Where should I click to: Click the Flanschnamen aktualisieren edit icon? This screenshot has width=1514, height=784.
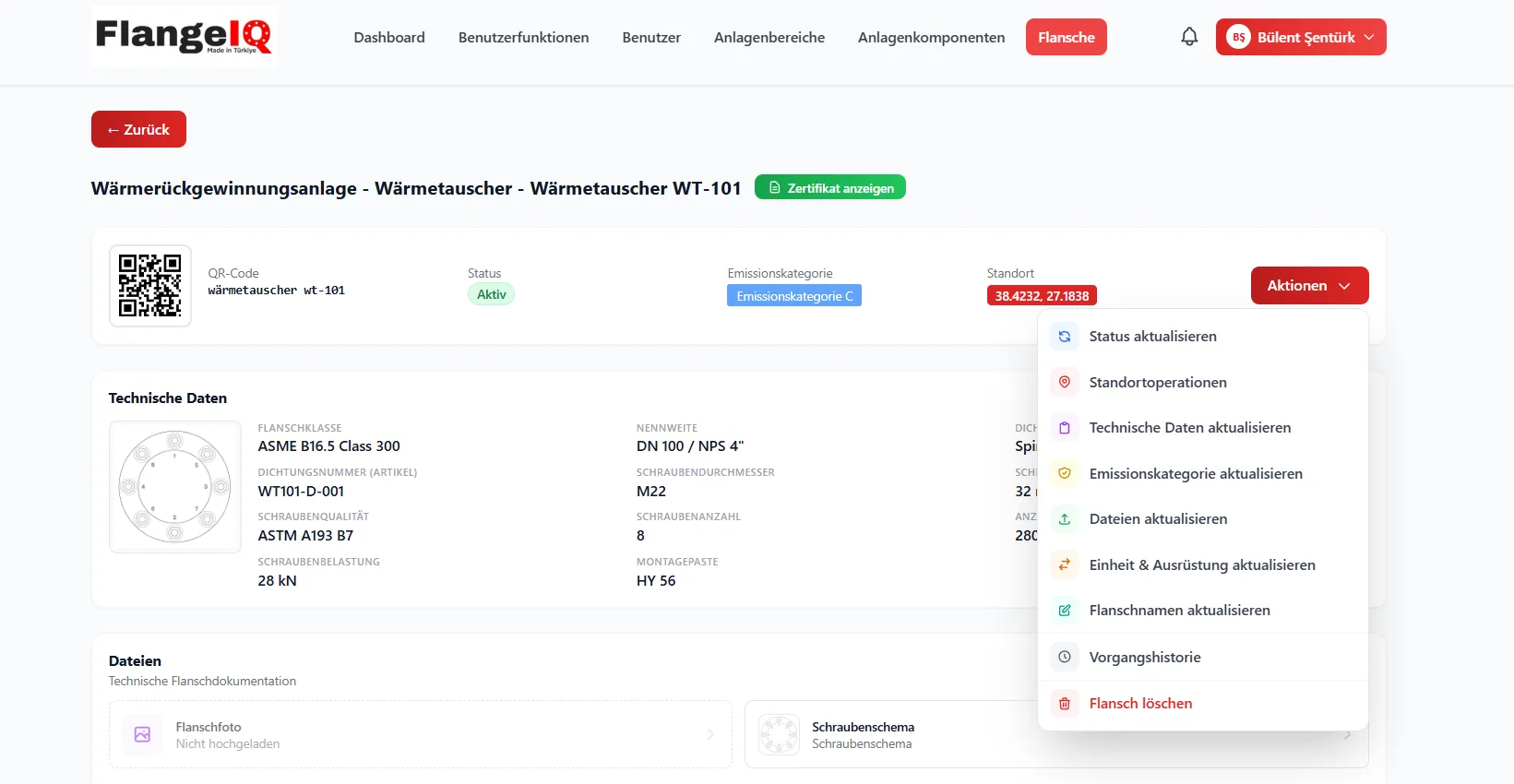coord(1065,611)
